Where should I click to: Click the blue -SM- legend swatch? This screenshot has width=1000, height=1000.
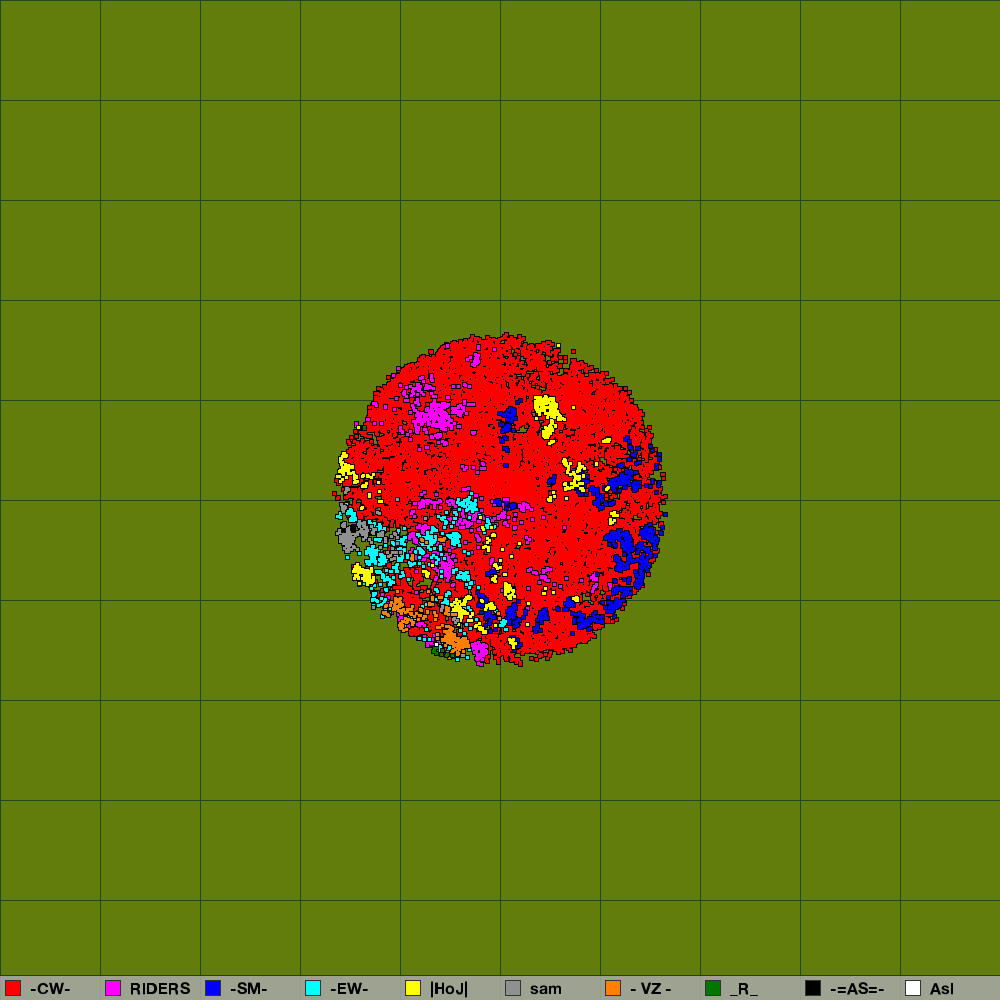coord(213,988)
